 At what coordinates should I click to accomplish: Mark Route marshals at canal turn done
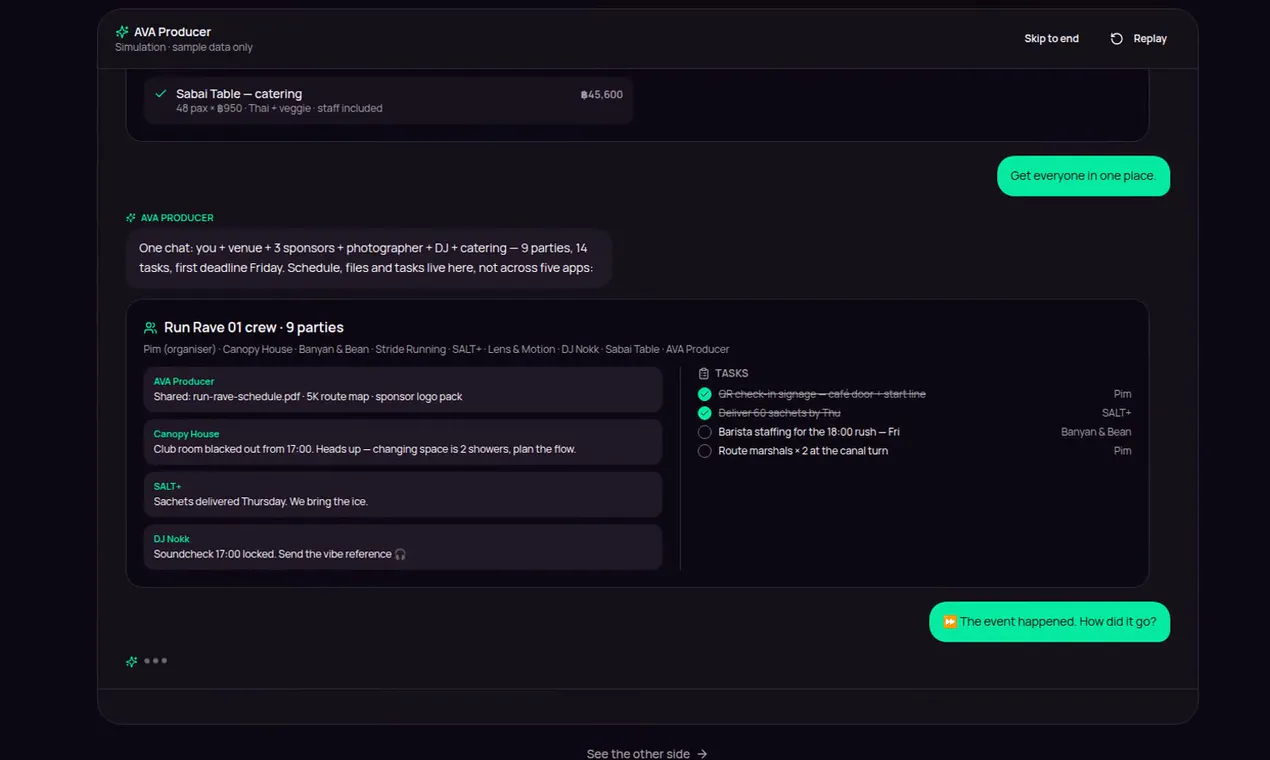(x=705, y=451)
